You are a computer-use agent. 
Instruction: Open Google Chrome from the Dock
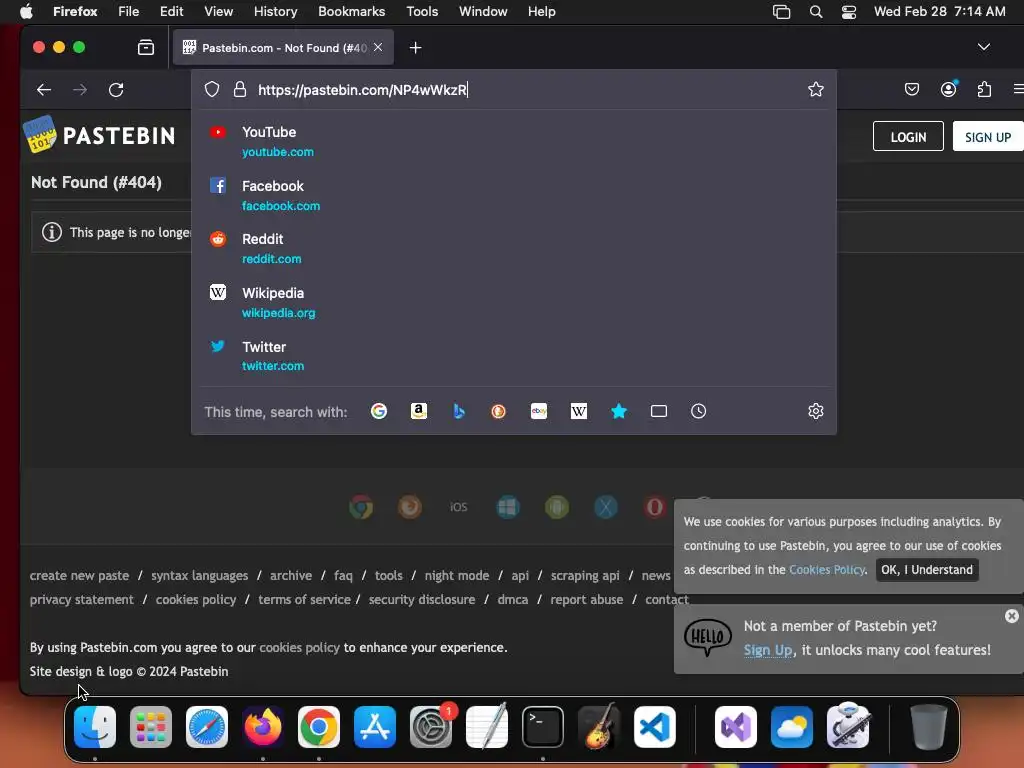[x=319, y=726]
